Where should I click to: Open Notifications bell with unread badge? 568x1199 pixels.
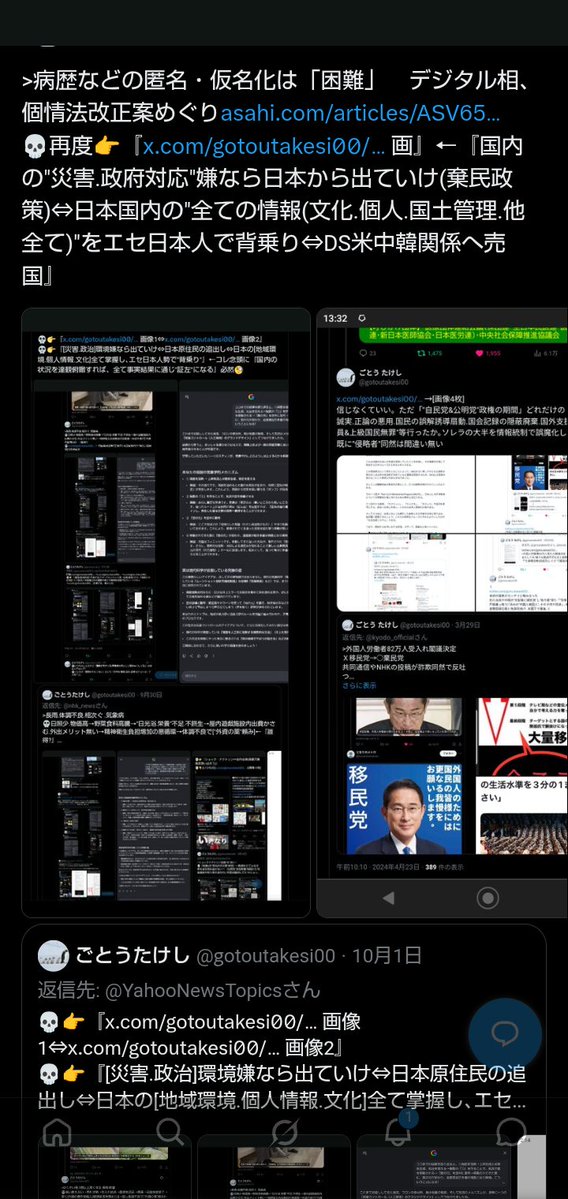point(398,1131)
